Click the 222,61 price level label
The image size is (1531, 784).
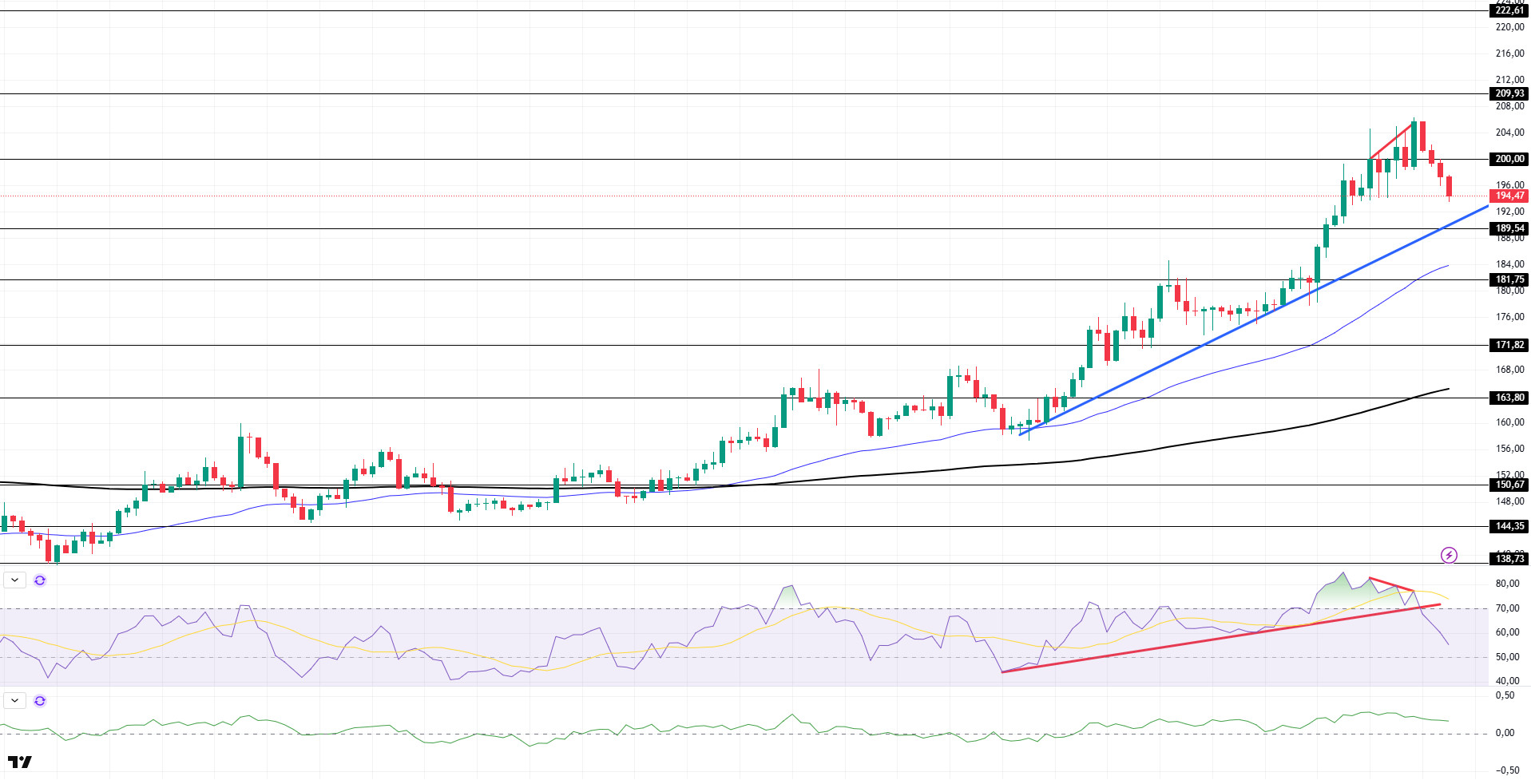tap(1509, 10)
